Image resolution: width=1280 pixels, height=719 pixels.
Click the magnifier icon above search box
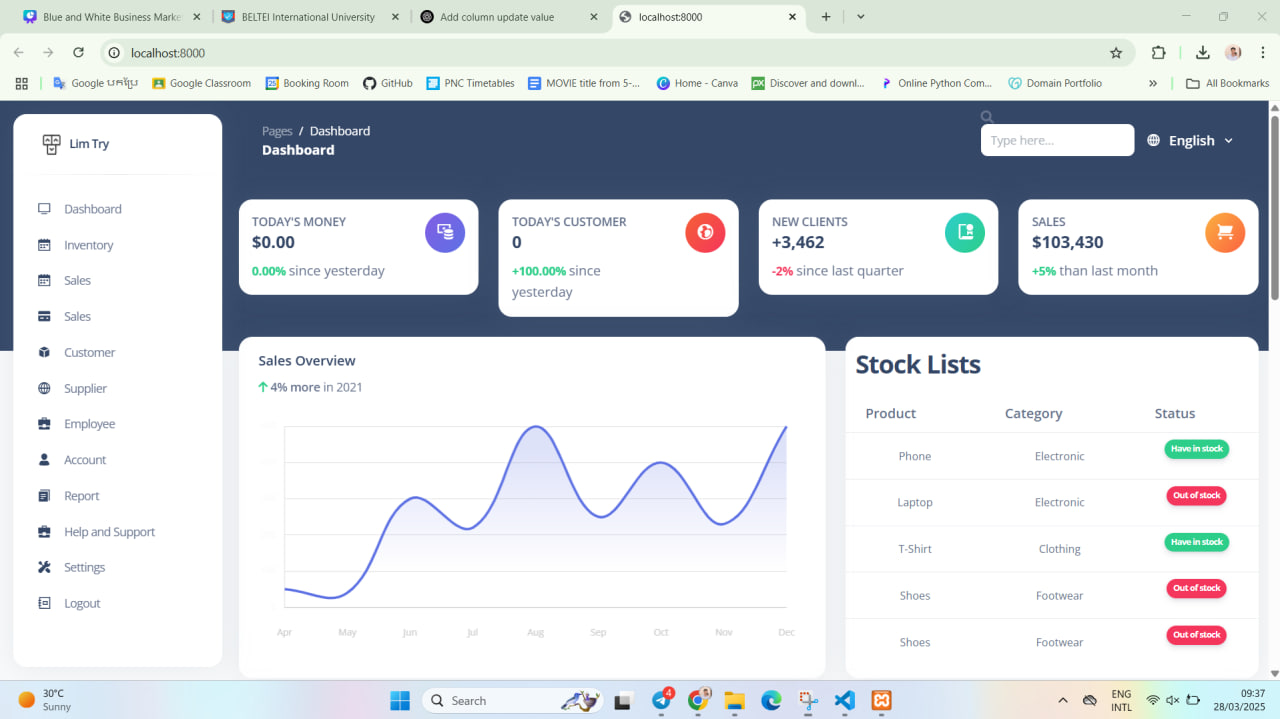click(x=987, y=117)
